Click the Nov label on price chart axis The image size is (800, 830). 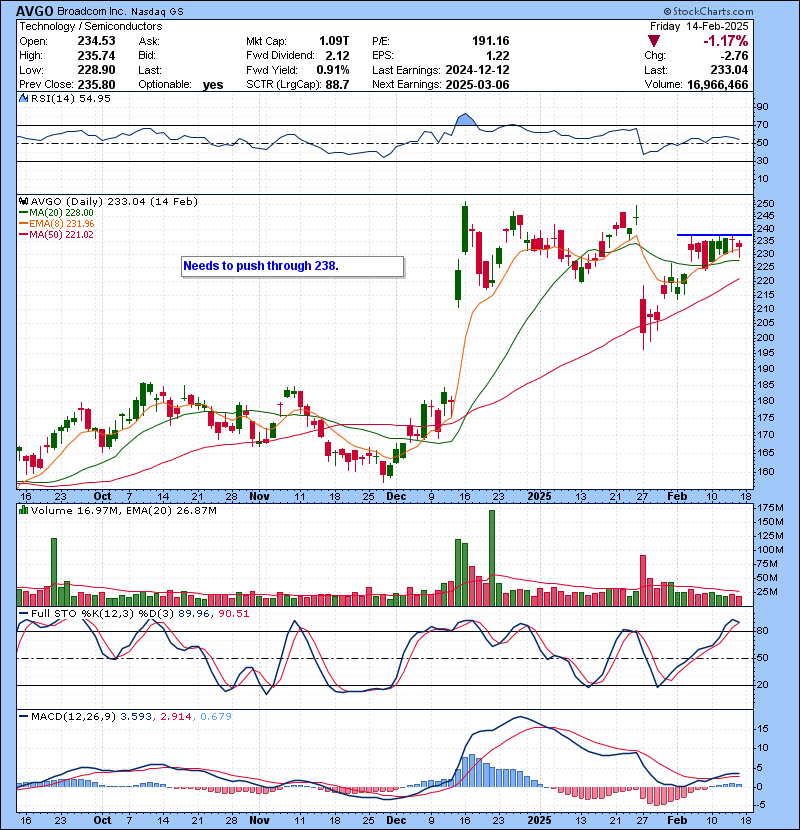click(259, 497)
